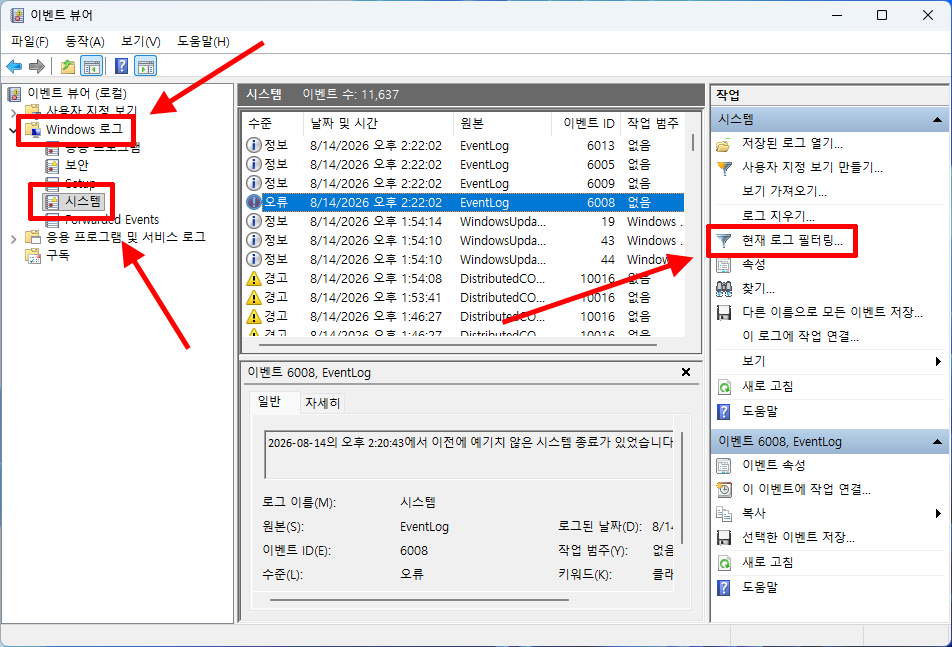The width and height of the screenshot is (952, 647).
Task: Click 현재 로그 필터링... action
Action: [x=792, y=241]
